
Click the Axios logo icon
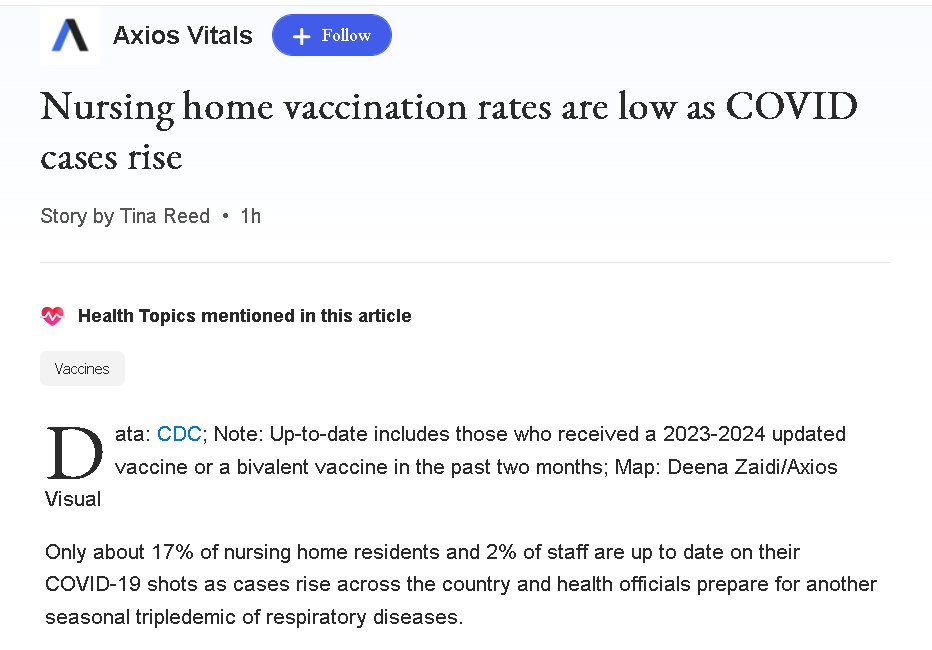coord(70,36)
